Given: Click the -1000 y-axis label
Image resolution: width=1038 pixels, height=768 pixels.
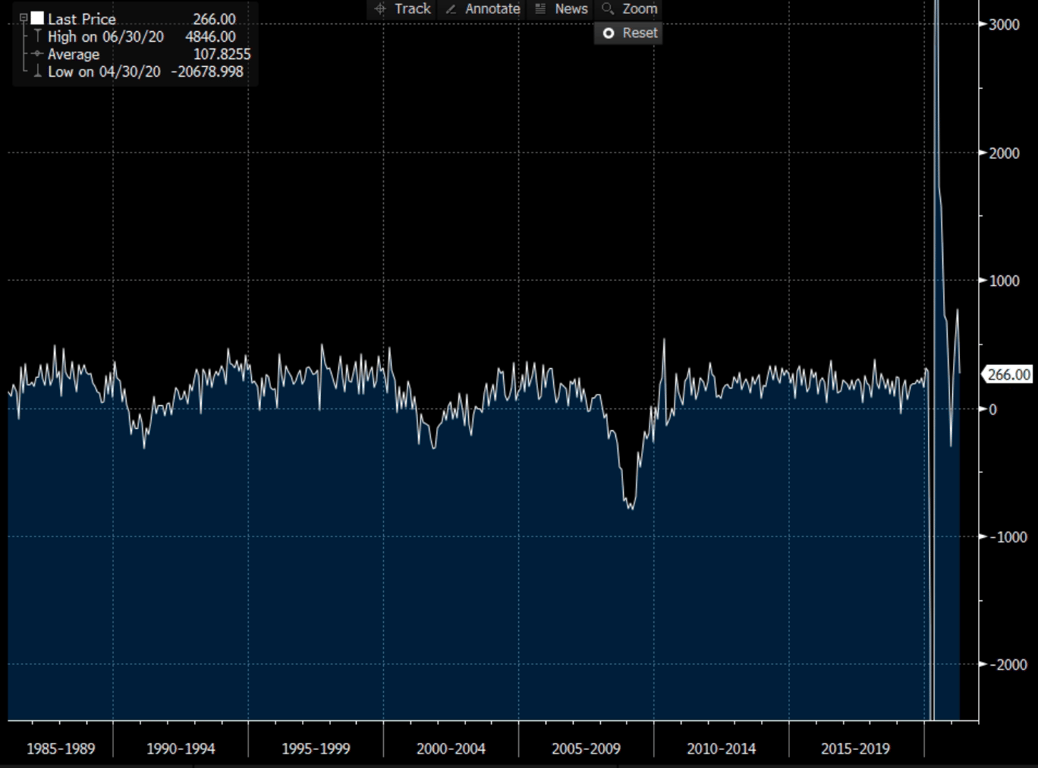Looking at the screenshot, I should pyautogui.click(x=1009, y=537).
